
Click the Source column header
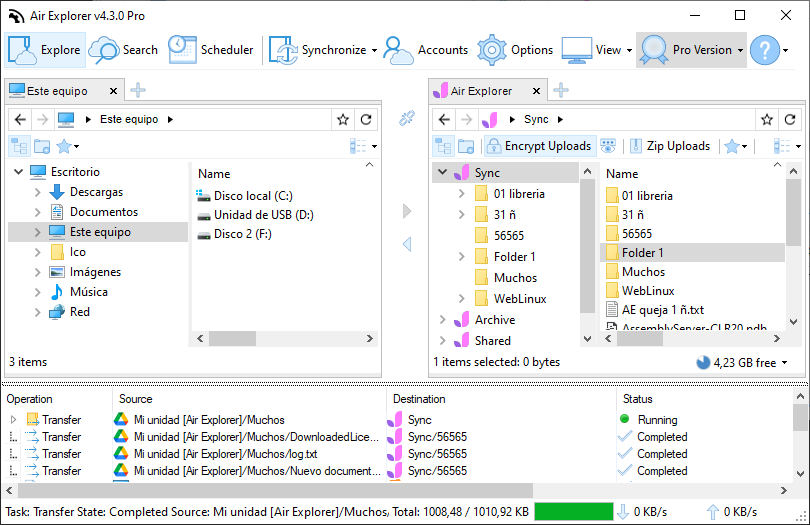[135, 399]
